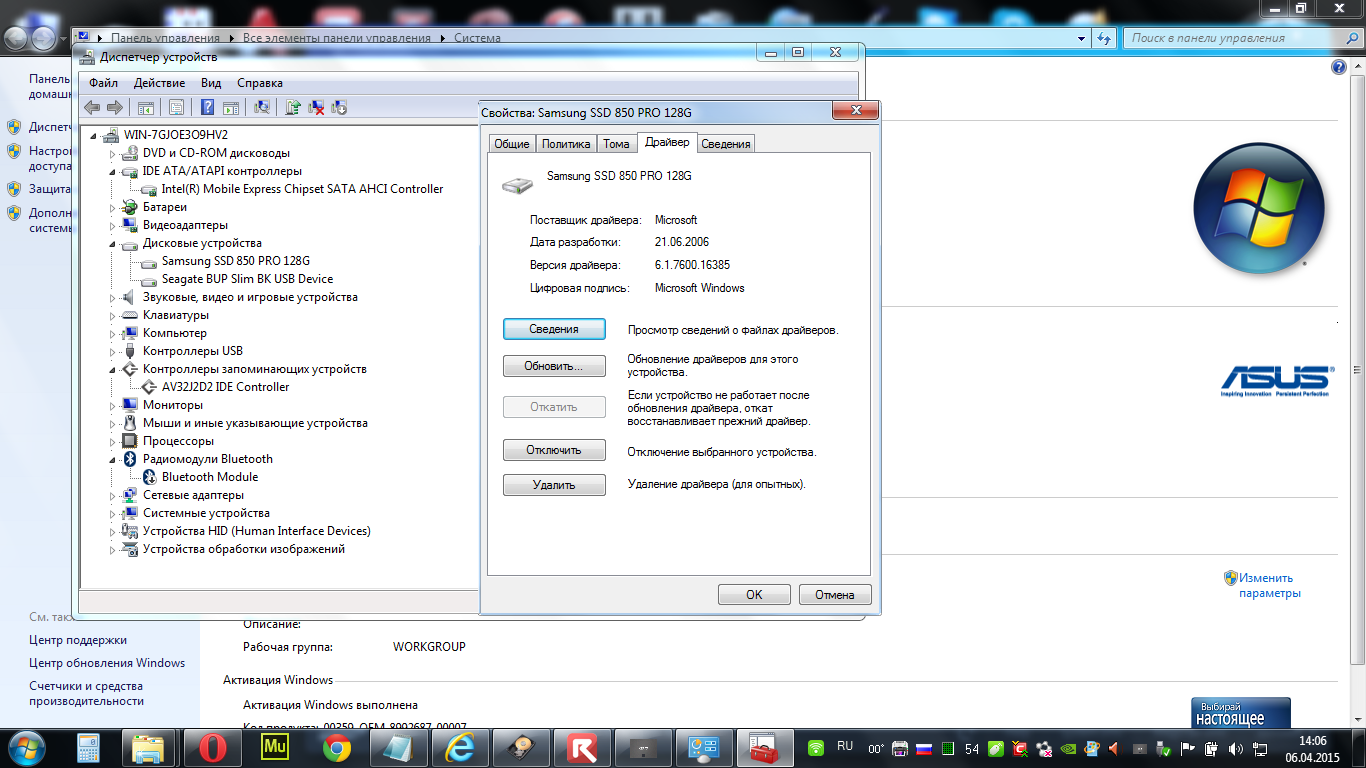Click the Windows Start orb
This screenshot has height=768, width=1366.
[x=25, y=747]
